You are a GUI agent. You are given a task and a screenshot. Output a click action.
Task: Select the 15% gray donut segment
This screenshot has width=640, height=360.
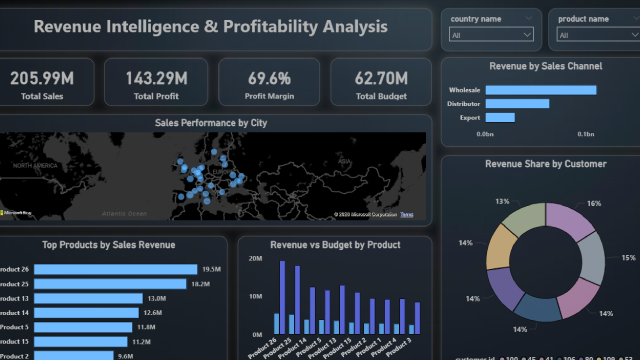pos(591,258)
